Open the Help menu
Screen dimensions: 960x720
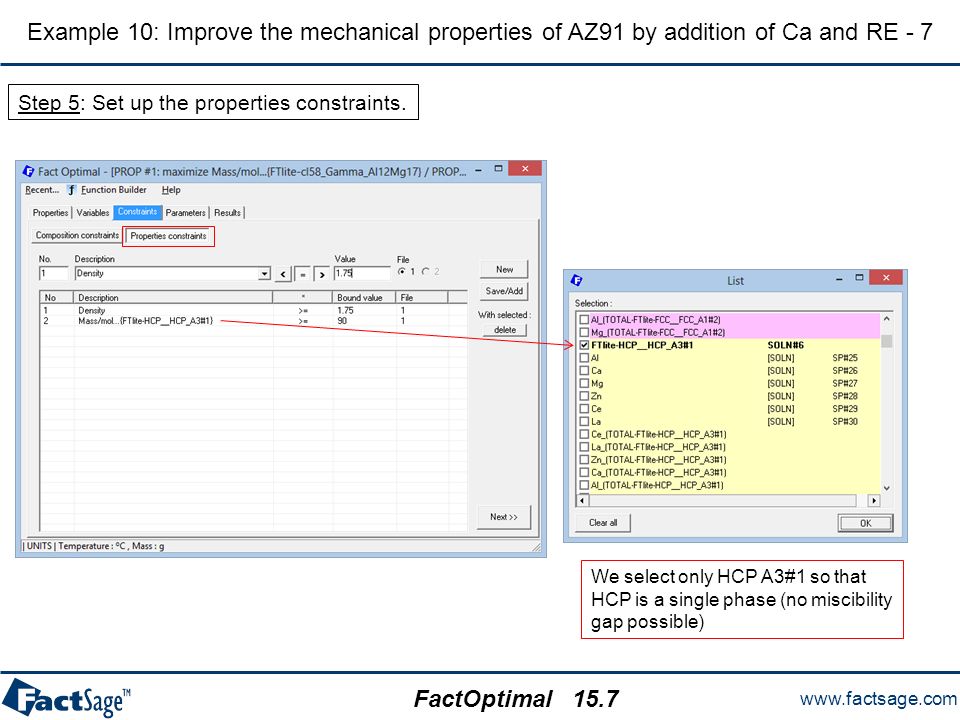click(x=171, y=190)
